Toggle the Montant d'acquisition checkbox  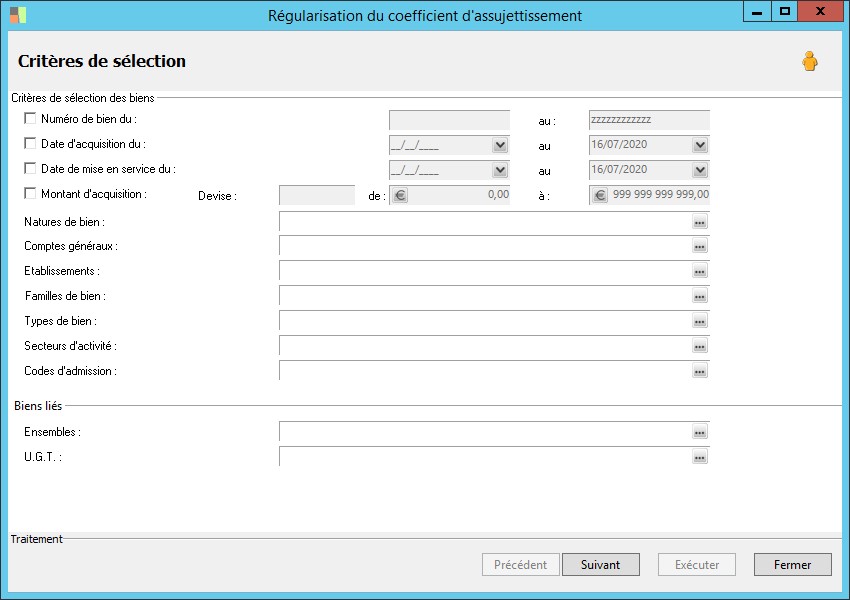click(30, 194)
